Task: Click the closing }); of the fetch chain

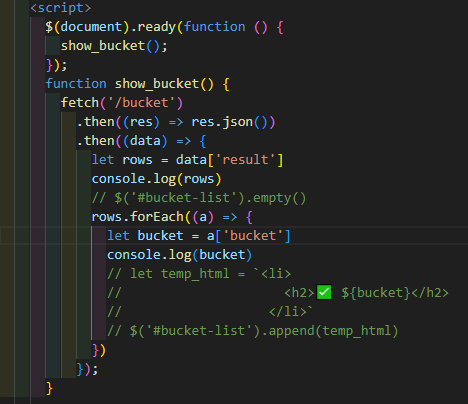Action: pyautogui.click(x=87, y=369)
